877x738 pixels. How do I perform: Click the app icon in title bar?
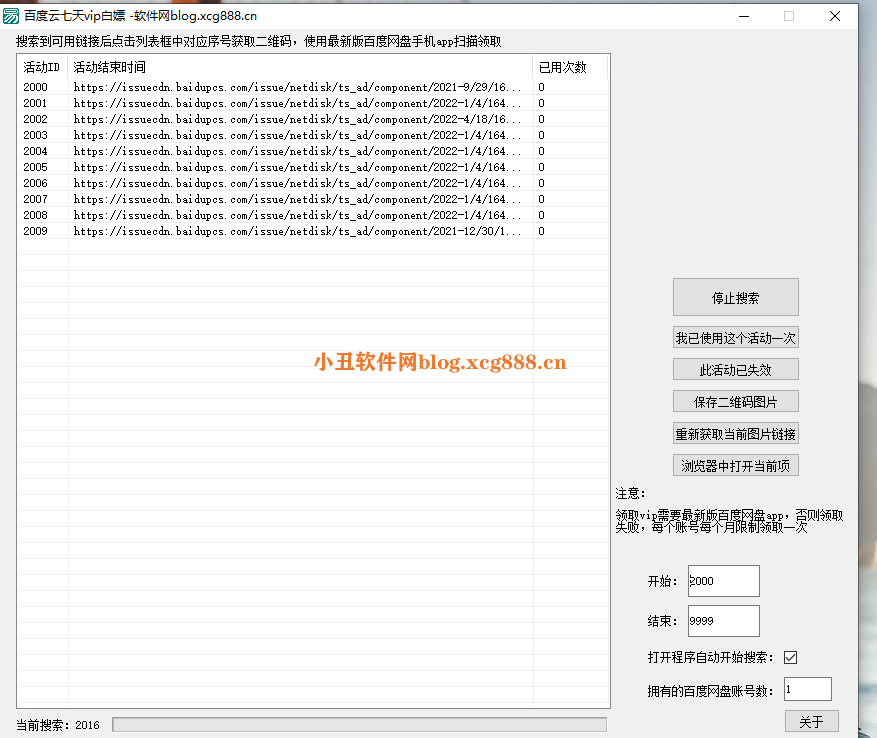[11, 16]
